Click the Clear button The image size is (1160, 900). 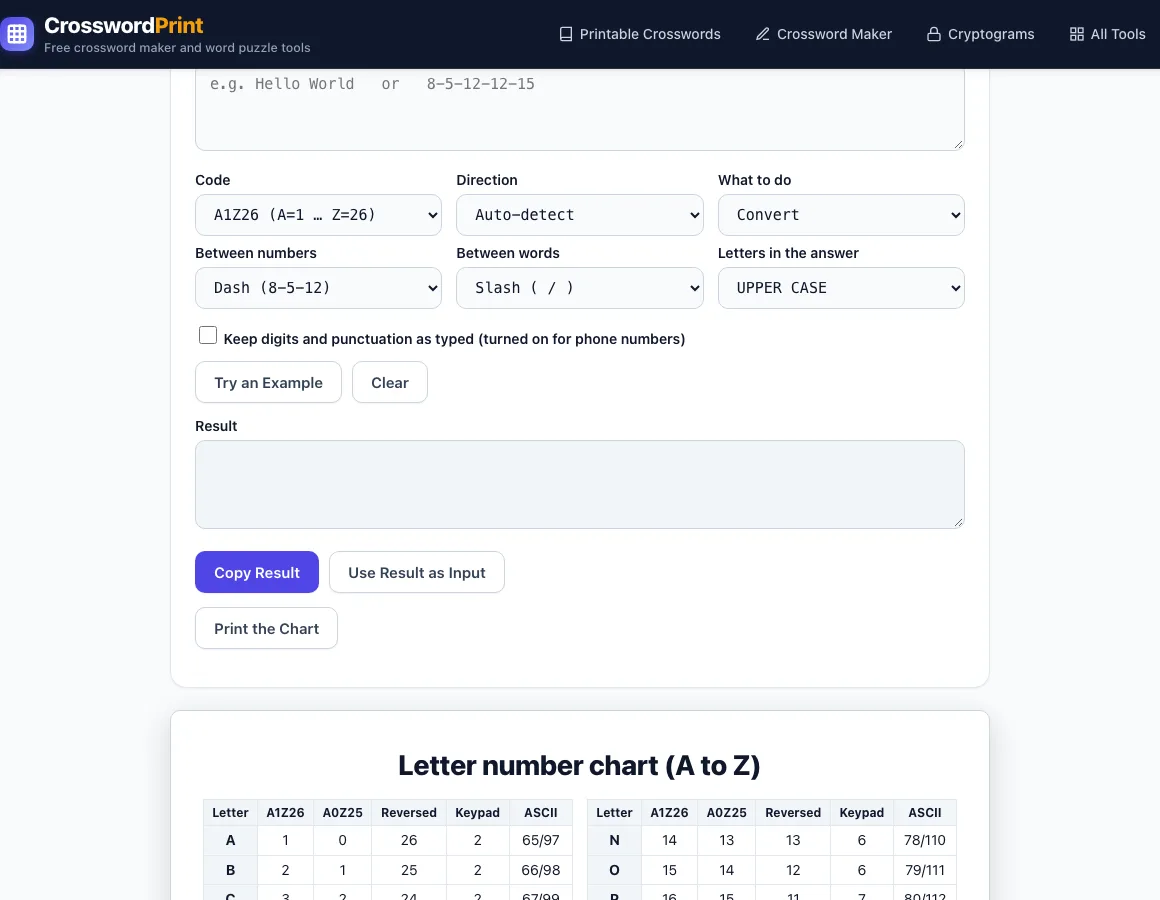pyautogui.click(x=390, y=382)
